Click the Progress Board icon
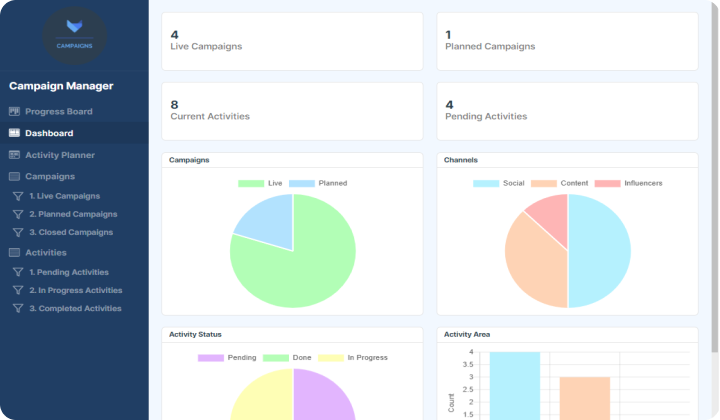The image size is (720, 420). tap(14, 111)
